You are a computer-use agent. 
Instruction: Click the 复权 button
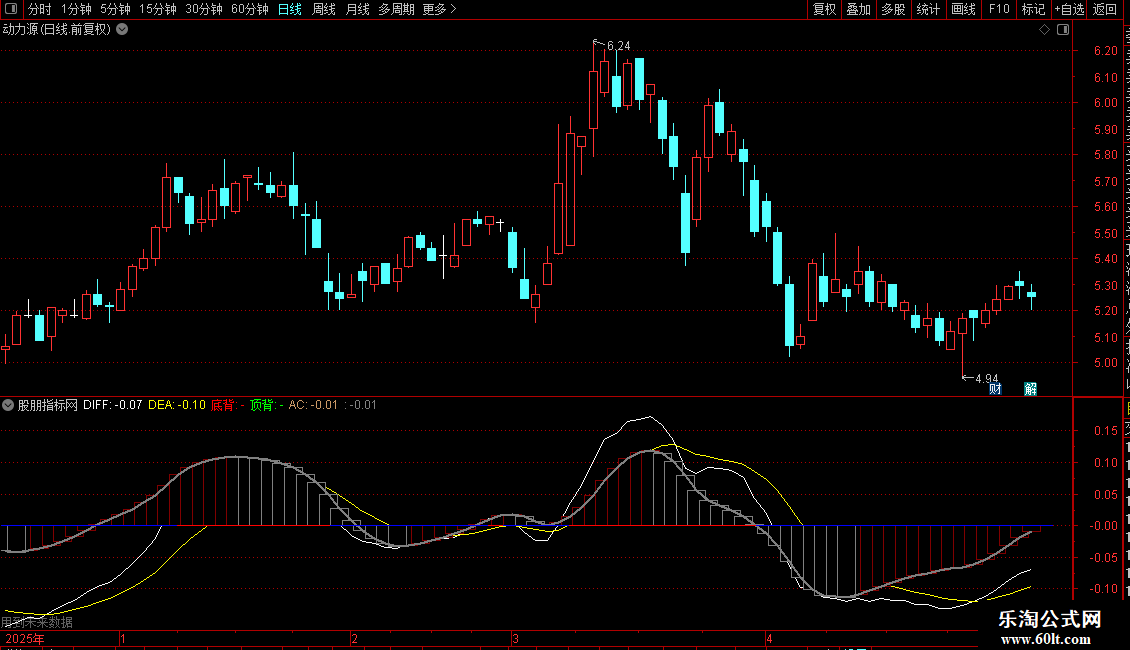(824, 9)
